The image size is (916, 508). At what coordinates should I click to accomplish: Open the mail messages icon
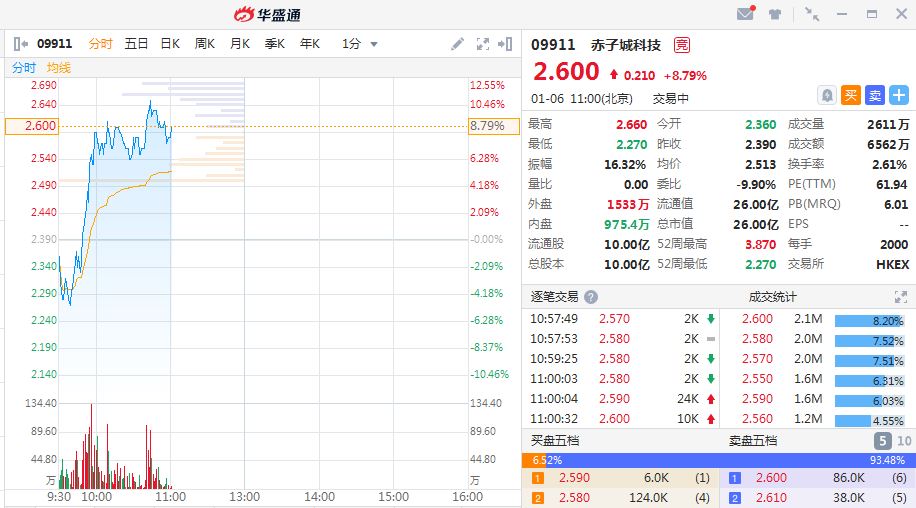pyautogui.click(x=745, y=13)
